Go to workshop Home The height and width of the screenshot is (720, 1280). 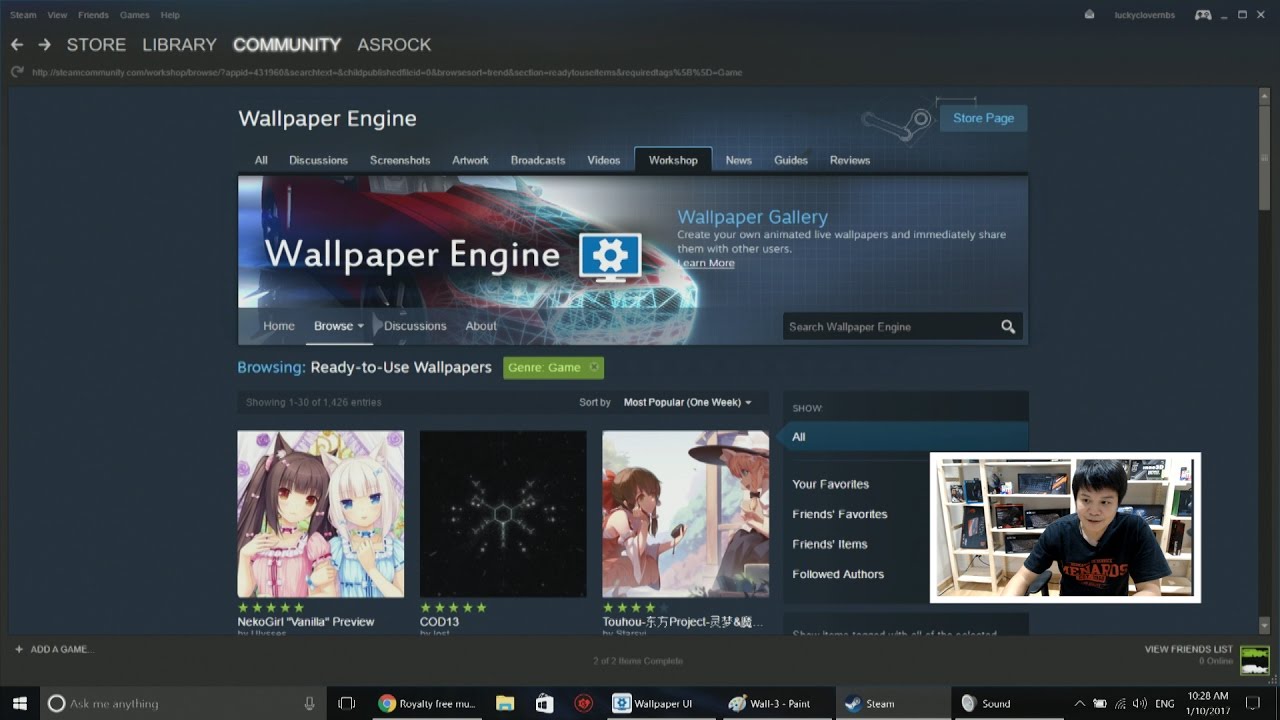click(279, 326)
